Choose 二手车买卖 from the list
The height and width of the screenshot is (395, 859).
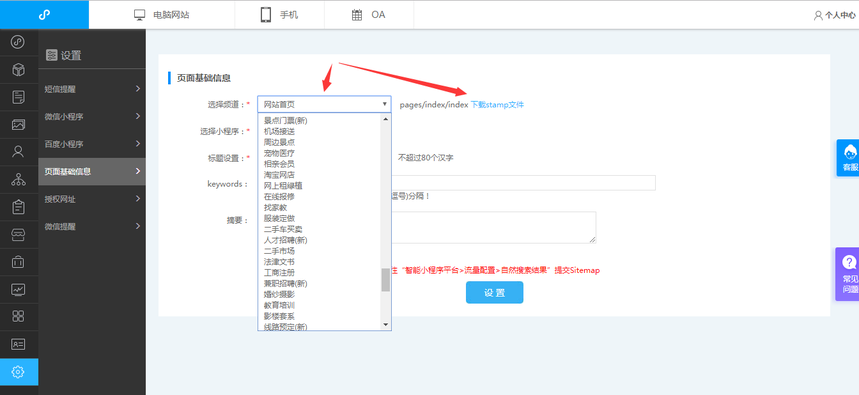pos(283,229)
